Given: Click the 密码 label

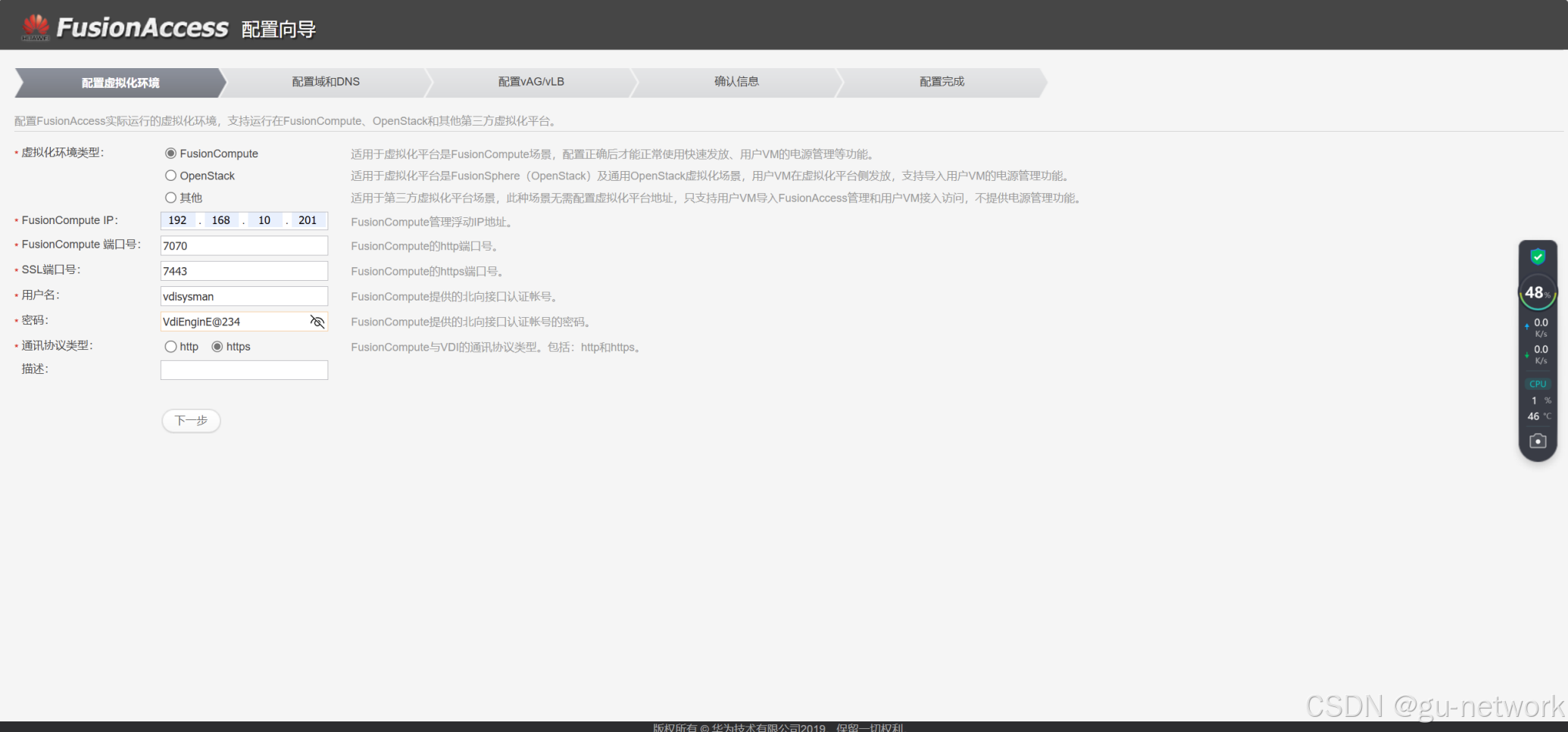Looking at the screenshot, I should click(35, 320).
